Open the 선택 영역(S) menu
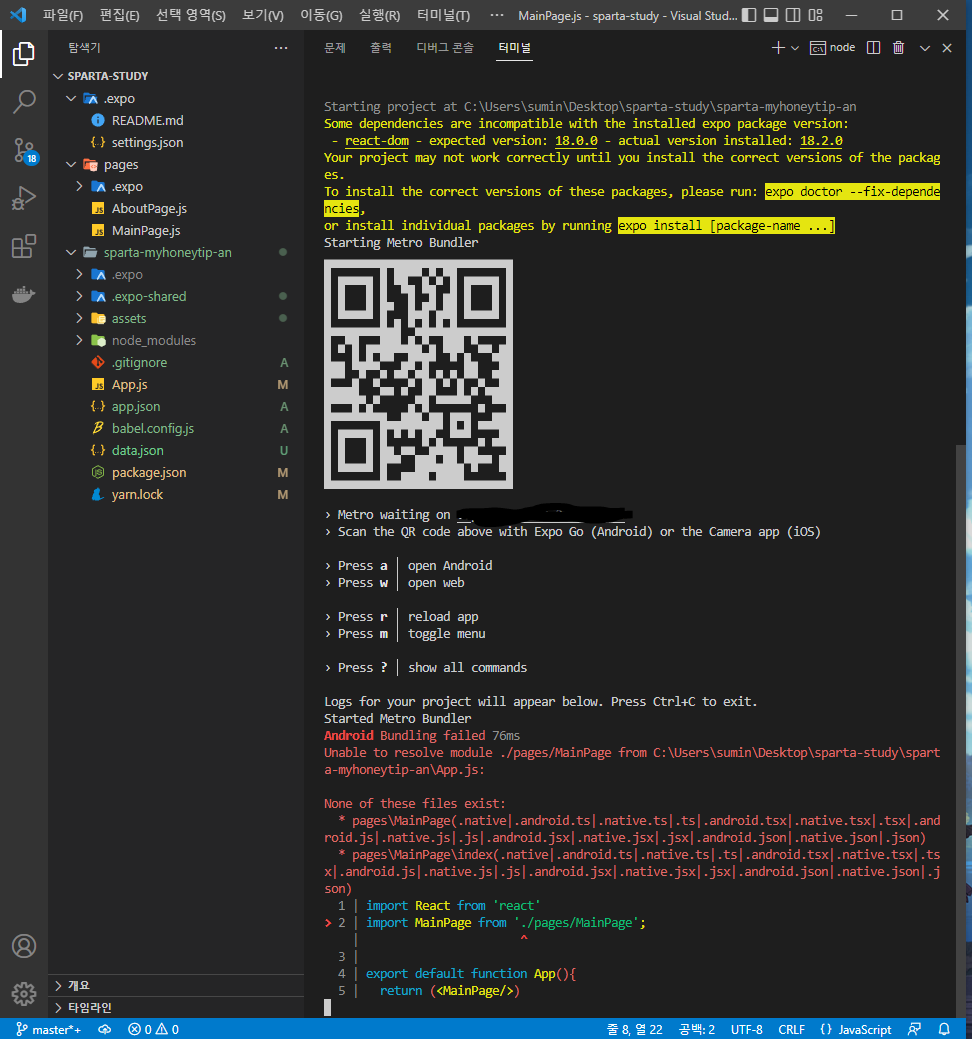Viewport: 972px width, 1039px height. [191, 15]
